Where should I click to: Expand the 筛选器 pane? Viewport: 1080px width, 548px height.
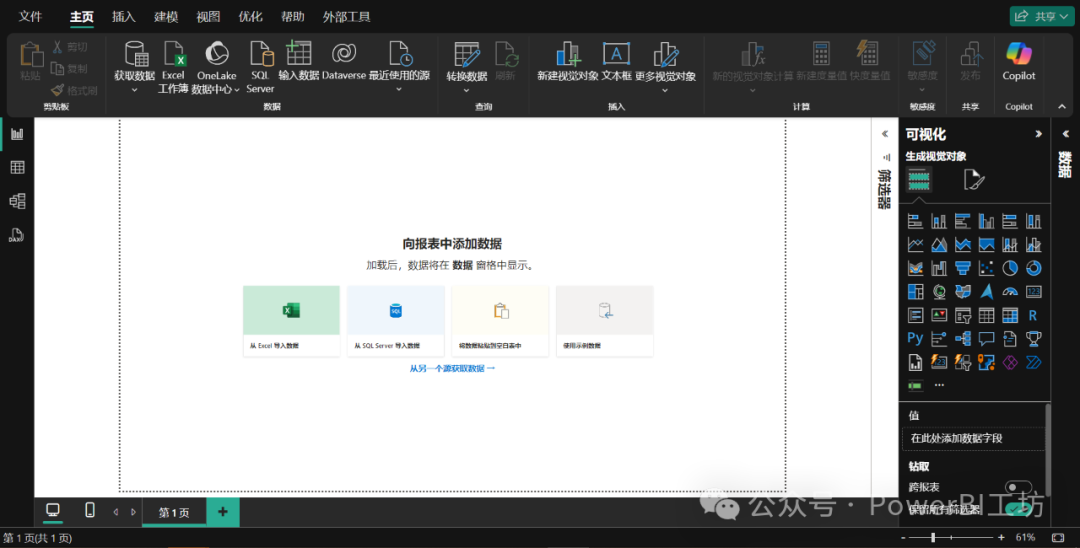tap(885, 134)
